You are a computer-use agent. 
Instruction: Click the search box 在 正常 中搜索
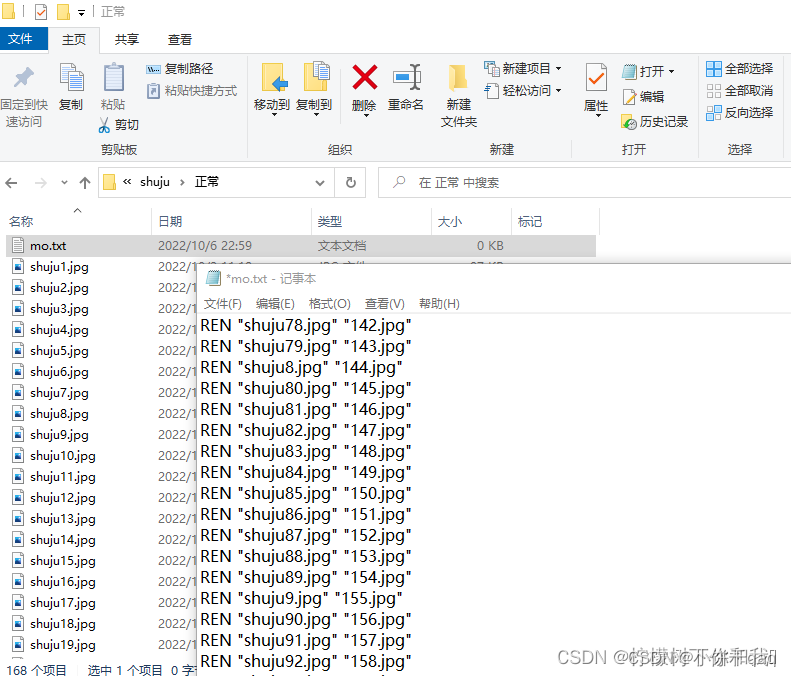click(x=585, y=183)
